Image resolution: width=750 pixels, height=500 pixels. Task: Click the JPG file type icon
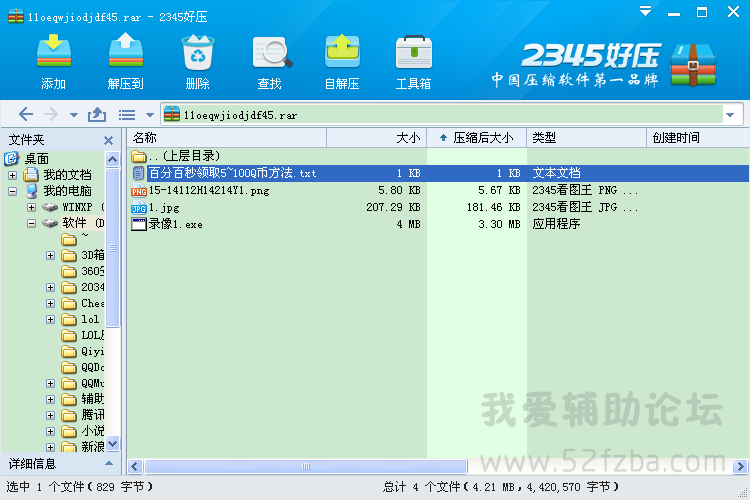click(x=139, y=208)
